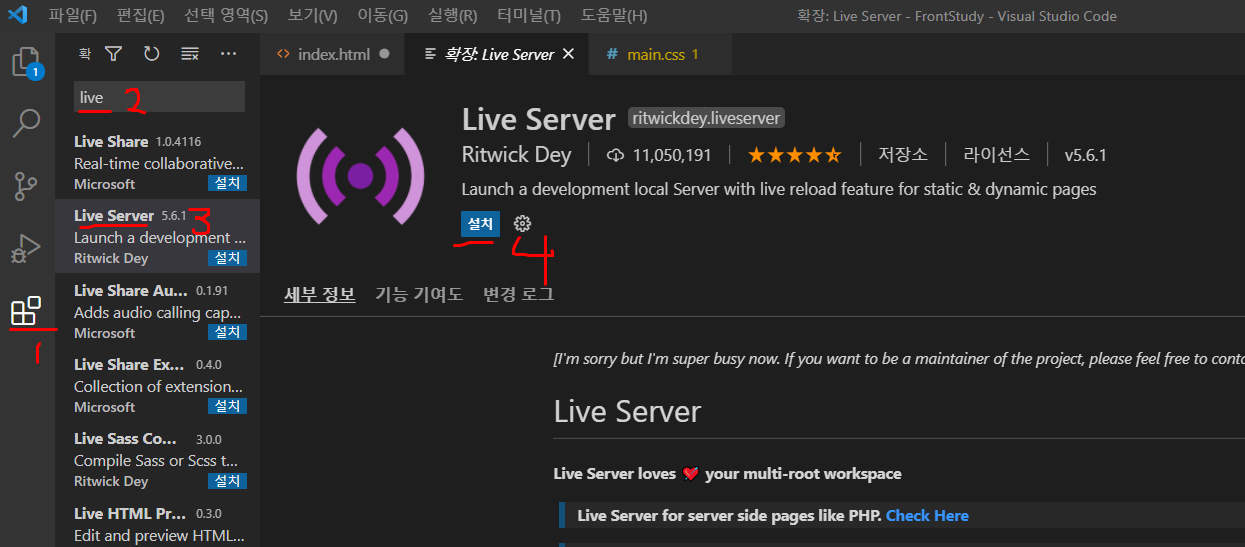
Task: Select Live Share extension in list
Action: coord(157,162)
